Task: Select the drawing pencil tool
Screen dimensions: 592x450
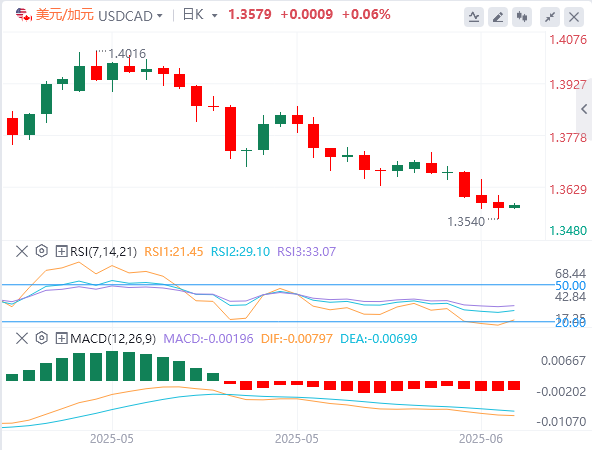Action: coord(498,17)
